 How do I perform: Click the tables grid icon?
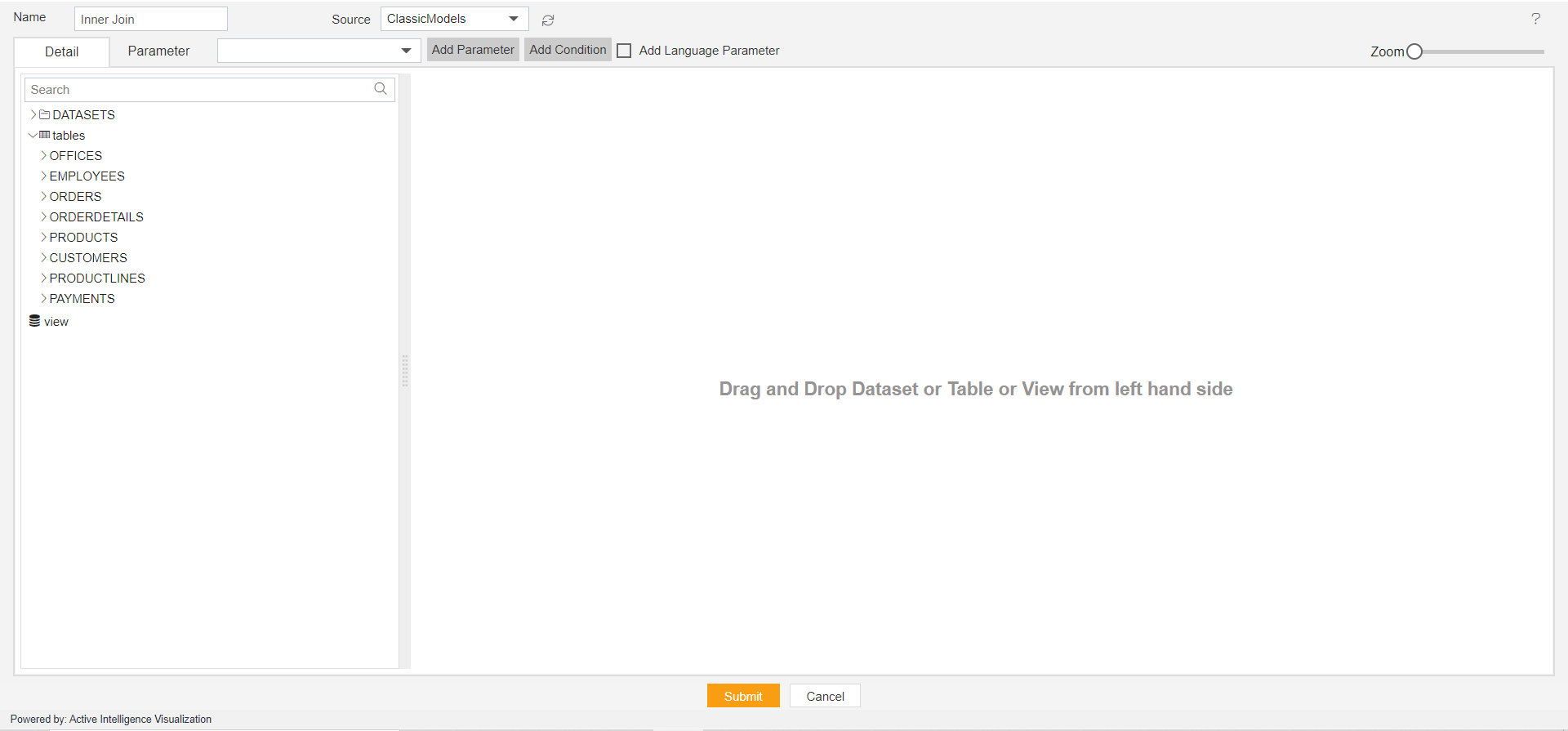pyautogui.click(x=45, y=135)
